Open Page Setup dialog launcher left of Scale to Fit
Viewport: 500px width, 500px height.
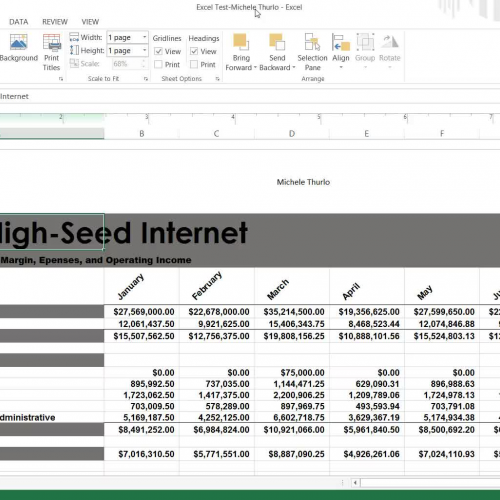pyautogui.click(x=61, y=79)
